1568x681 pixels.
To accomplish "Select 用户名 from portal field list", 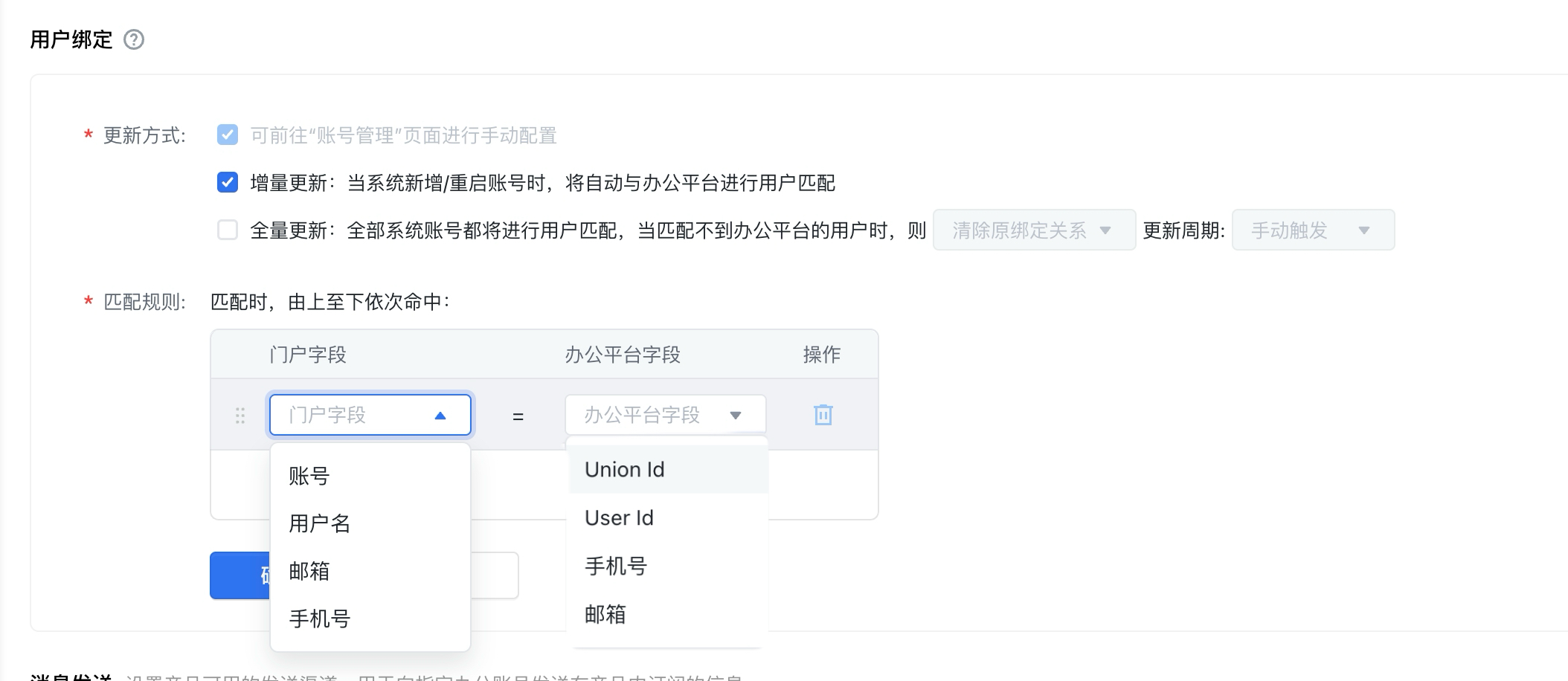I will coord(370,523).
